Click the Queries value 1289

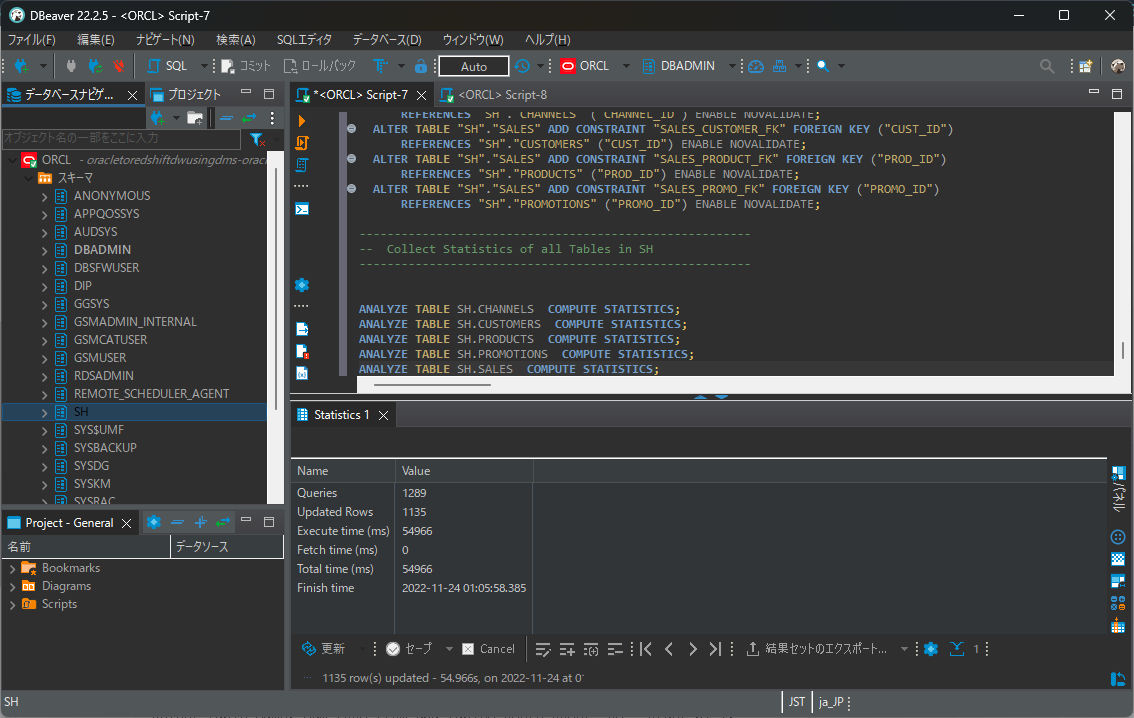pos(414,493)
